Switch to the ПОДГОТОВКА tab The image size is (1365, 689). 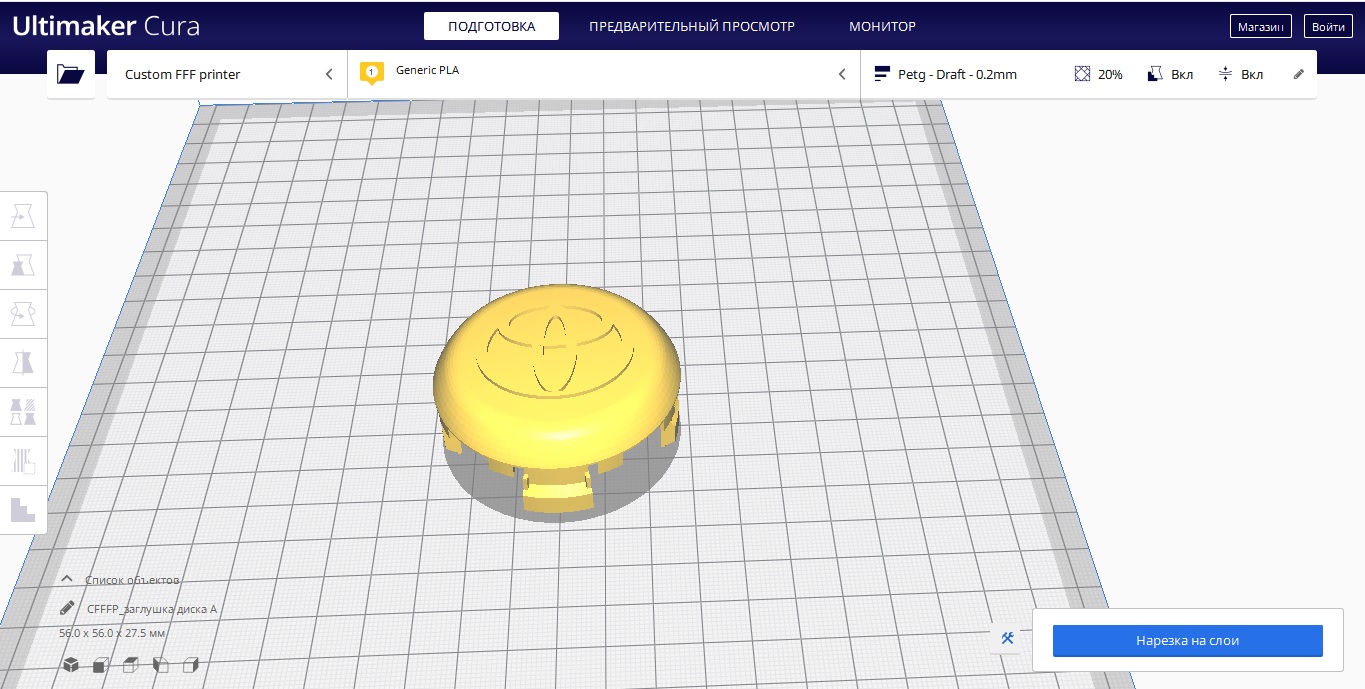coord(491,26)
